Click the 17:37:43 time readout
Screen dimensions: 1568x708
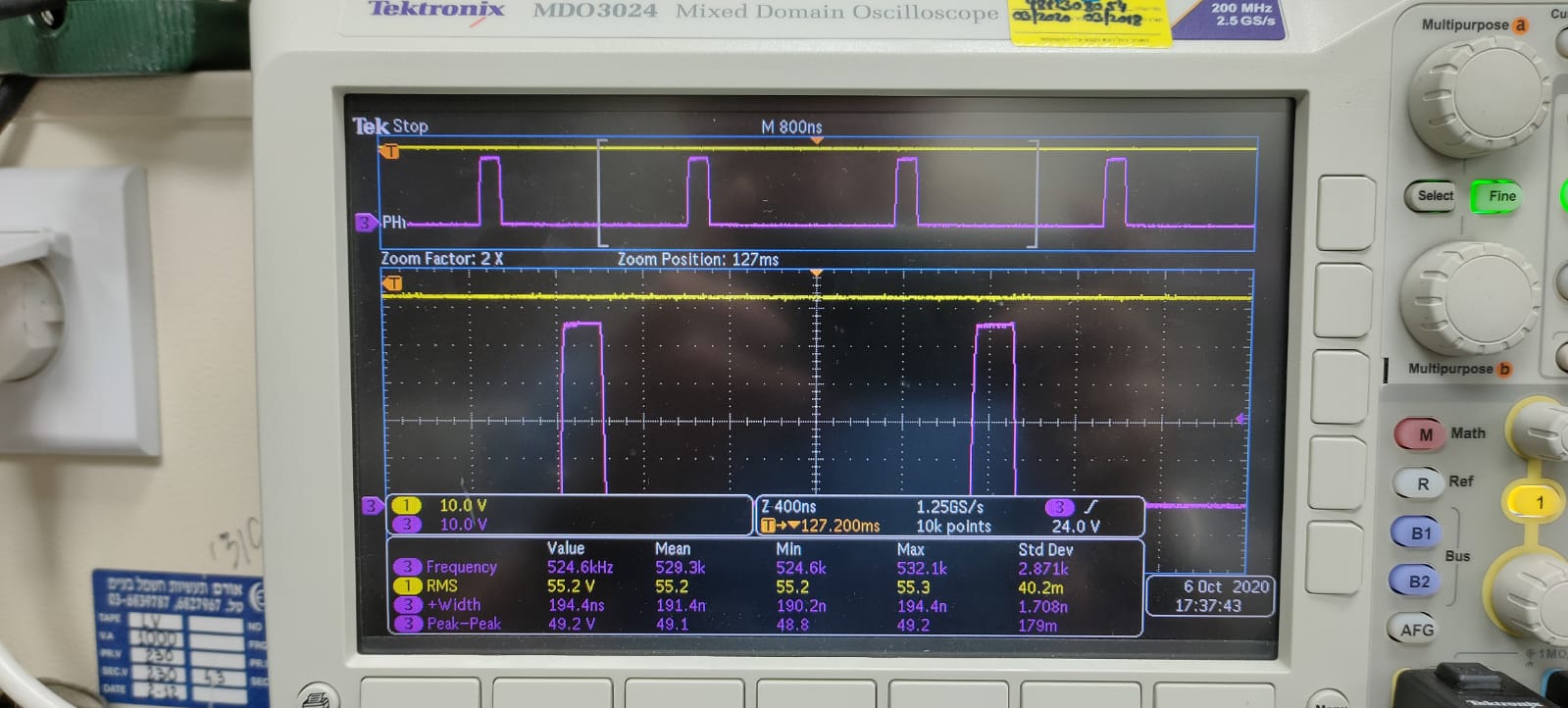click(1208, 606)
